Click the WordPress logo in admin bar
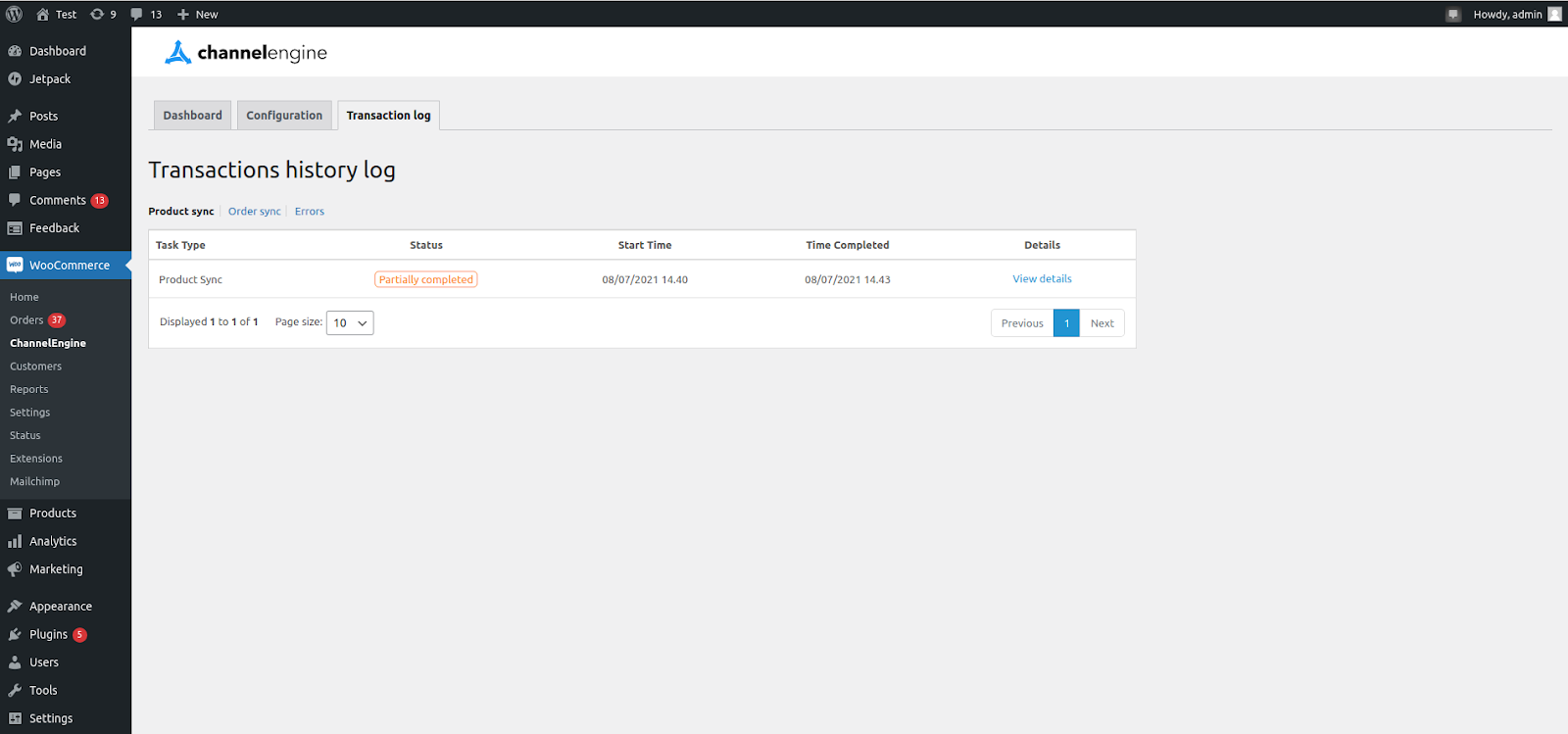Screen dimensions: 1568x734 15,14
